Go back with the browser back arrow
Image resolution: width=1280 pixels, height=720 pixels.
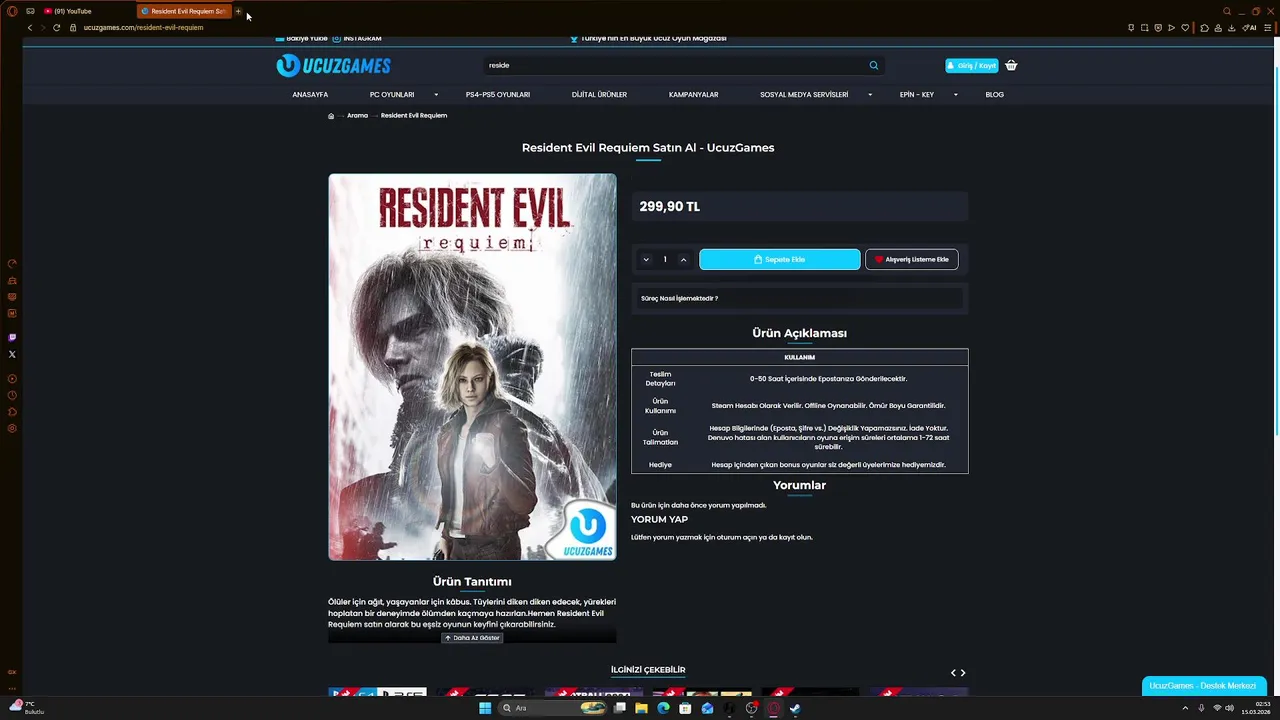click(29, 28)
